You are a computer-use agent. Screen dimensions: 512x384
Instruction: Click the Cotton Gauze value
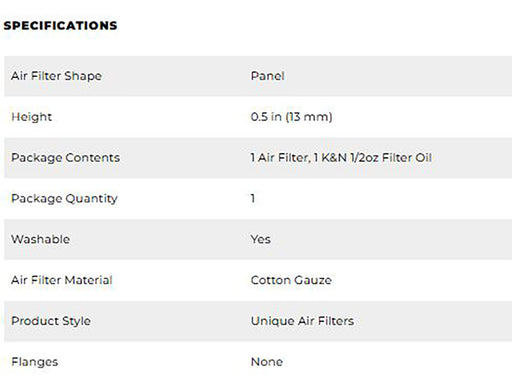point(291,280)
